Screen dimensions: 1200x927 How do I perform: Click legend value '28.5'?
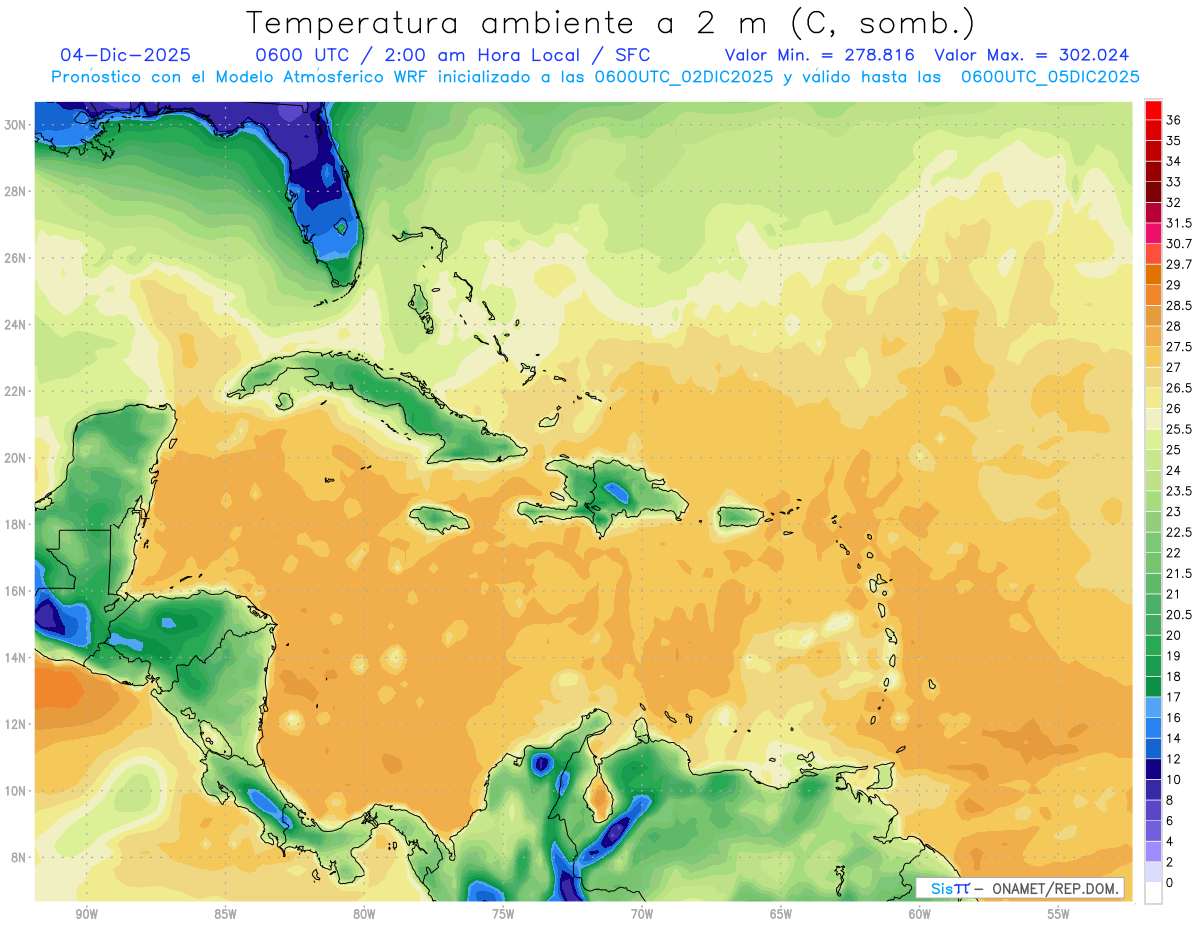[x=1179, y=305]
